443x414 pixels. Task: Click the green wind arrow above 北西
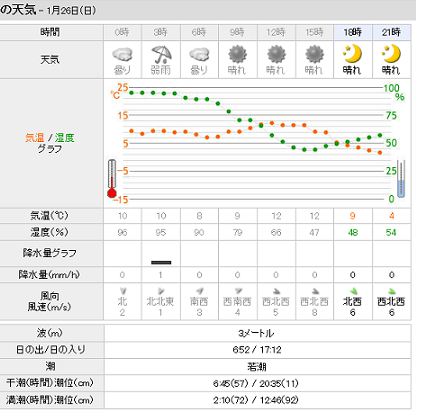tap(353, 291)
